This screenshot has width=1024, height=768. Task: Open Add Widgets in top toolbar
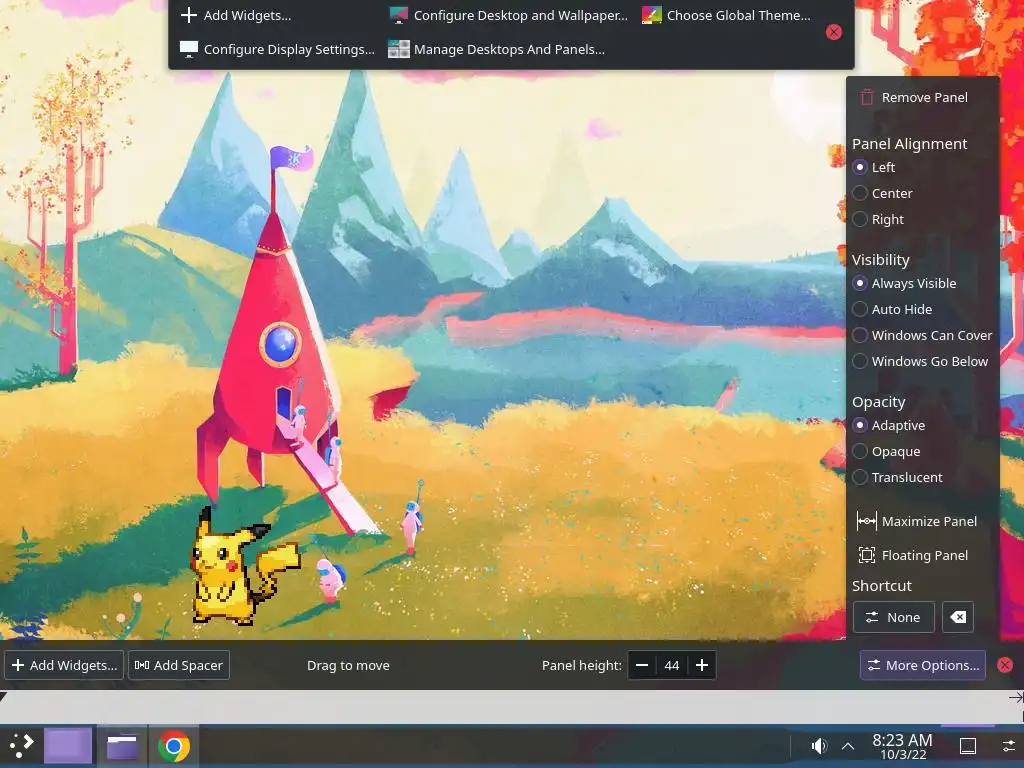(236, 15)
